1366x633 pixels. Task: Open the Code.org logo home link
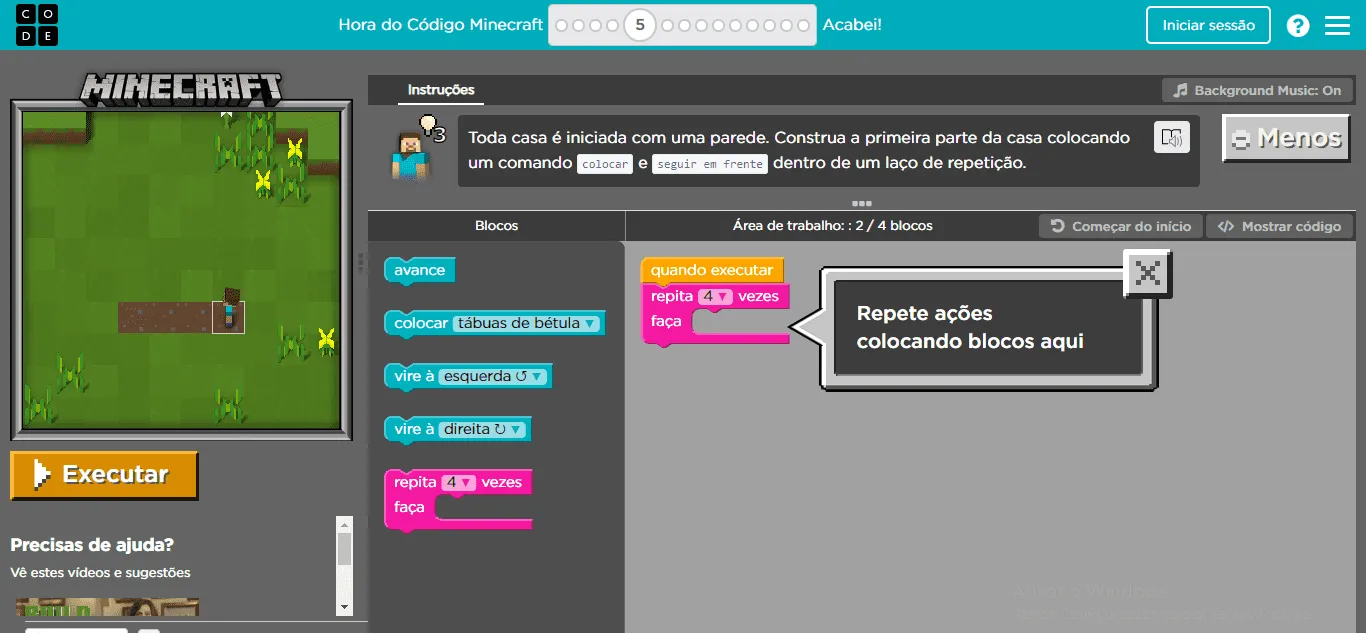tap(38, 25)
